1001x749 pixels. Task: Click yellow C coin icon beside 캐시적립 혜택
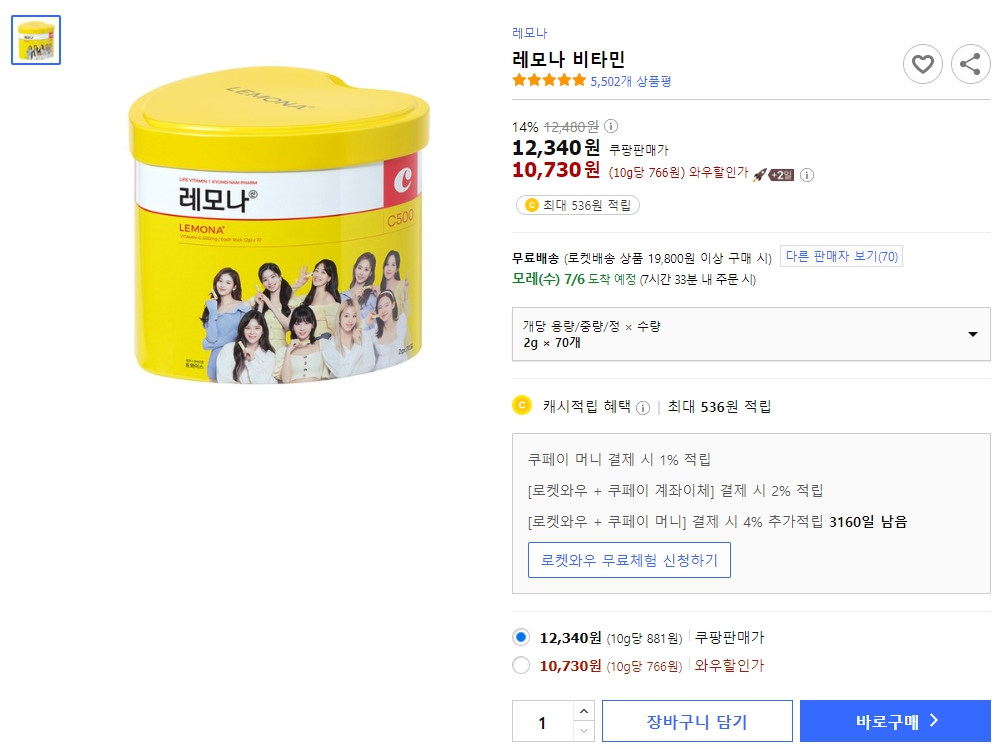[x=520, y=406]
